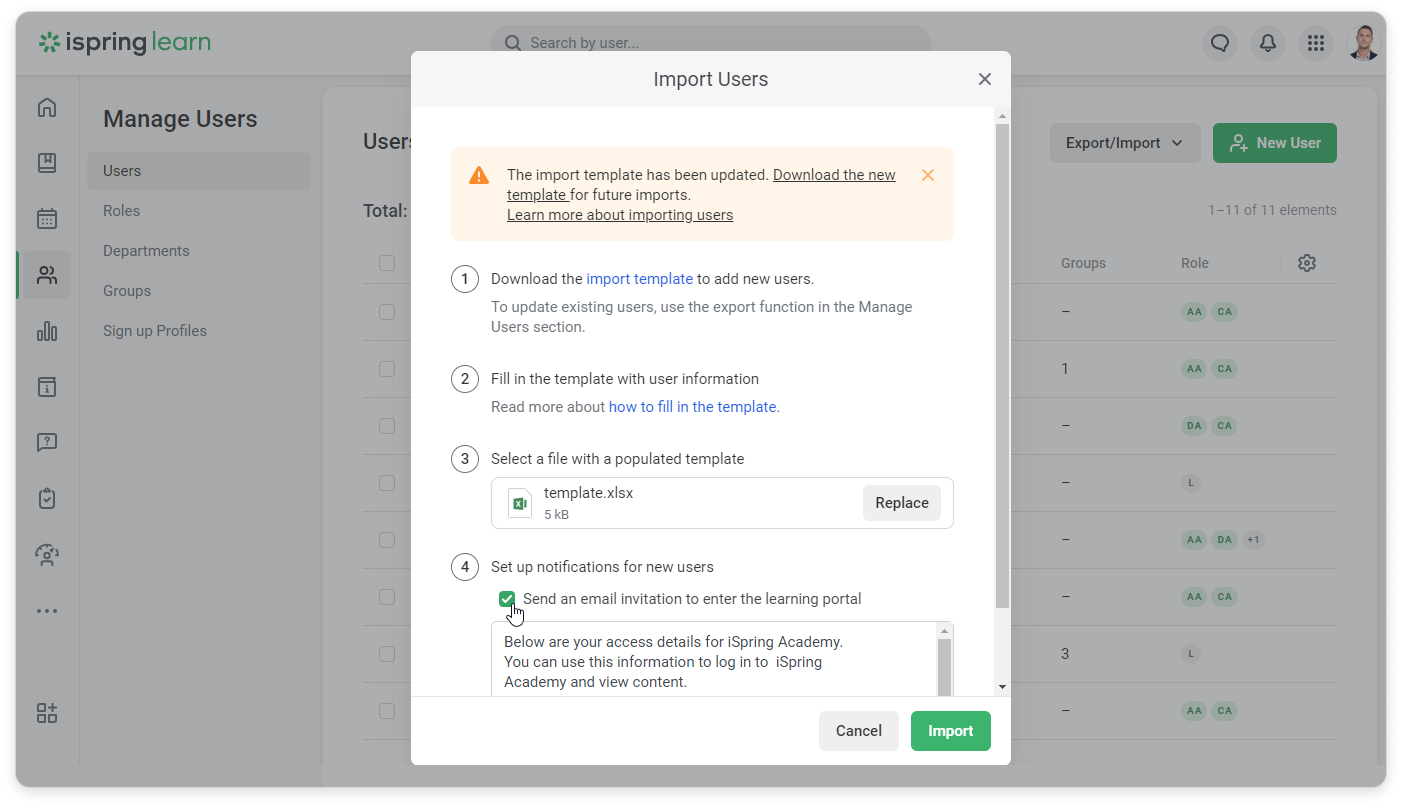The height and width of the screenshot is (807, 1402).
Task: Open the user avatar profile menu
Action: coord(1364,43)
